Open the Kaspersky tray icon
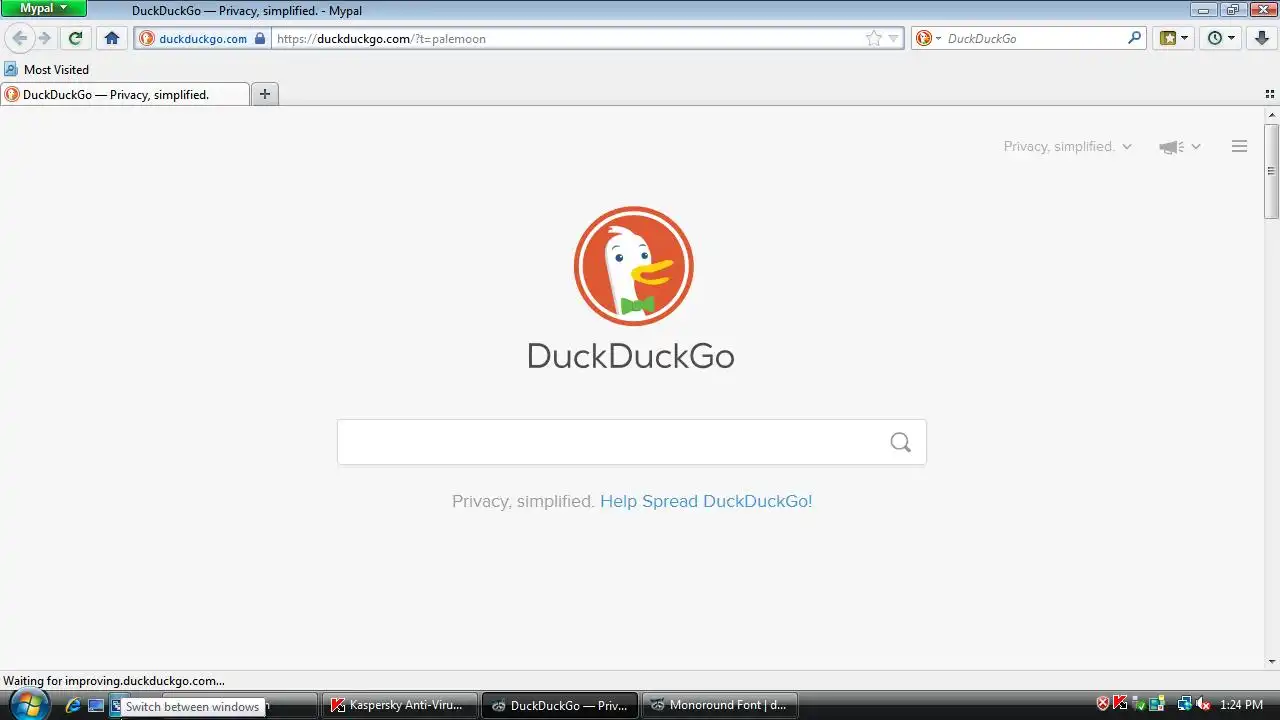 click(x=1121, y=704)
